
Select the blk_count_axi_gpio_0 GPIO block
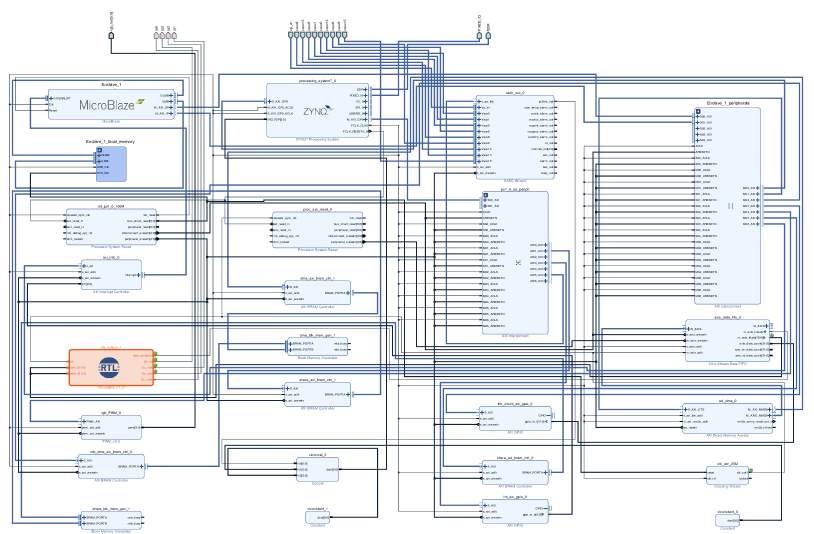515,418
